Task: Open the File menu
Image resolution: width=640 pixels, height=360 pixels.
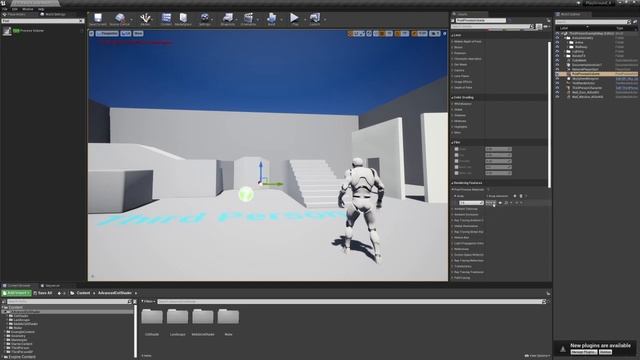Action: click(x=4, y=9)
